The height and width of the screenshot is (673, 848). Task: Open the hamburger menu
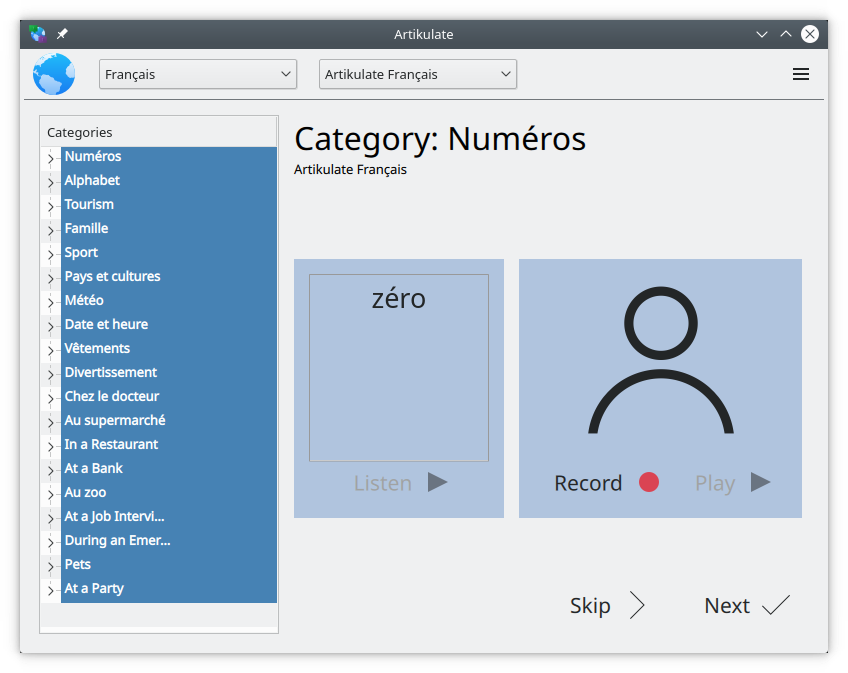(800, 74)
